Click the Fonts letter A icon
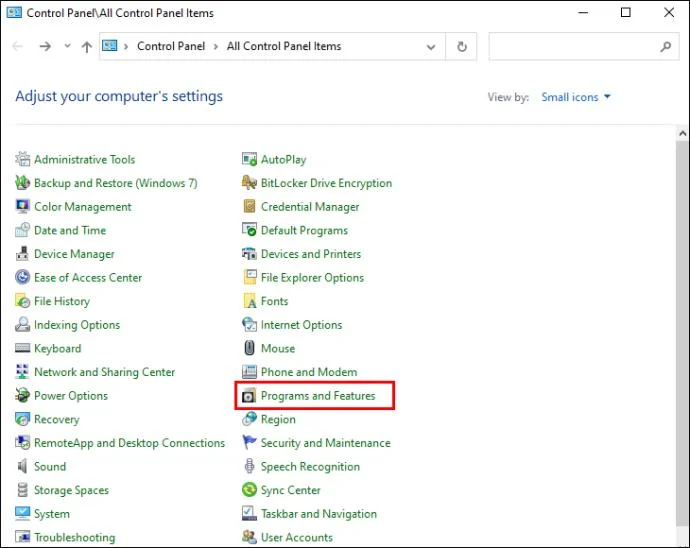The image size is (690, 548). click(x=250, y=301)
